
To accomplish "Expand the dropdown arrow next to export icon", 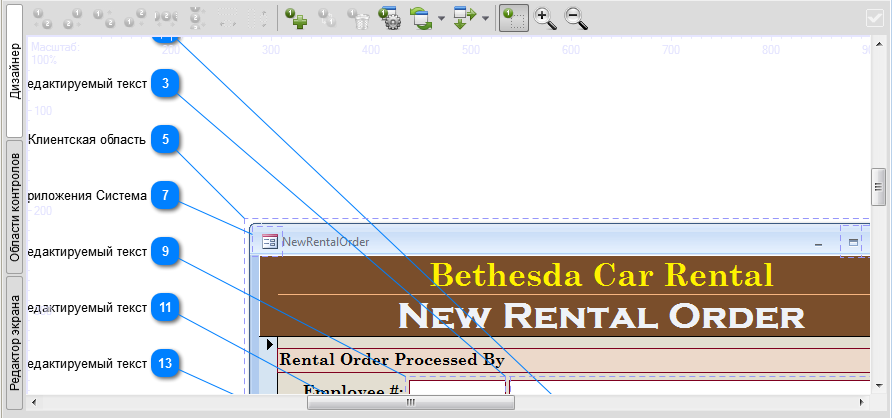I will 485,18.
